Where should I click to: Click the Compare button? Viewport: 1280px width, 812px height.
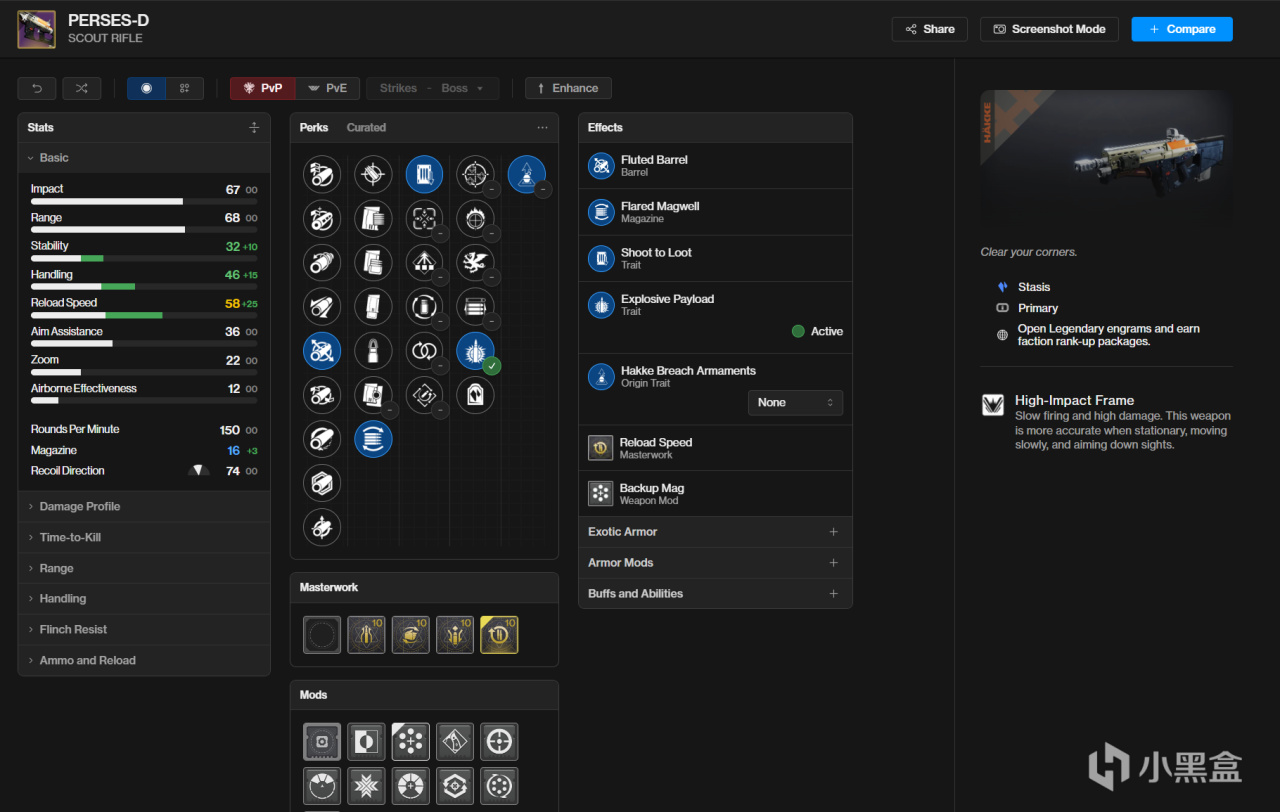[x=1181, y=29]
